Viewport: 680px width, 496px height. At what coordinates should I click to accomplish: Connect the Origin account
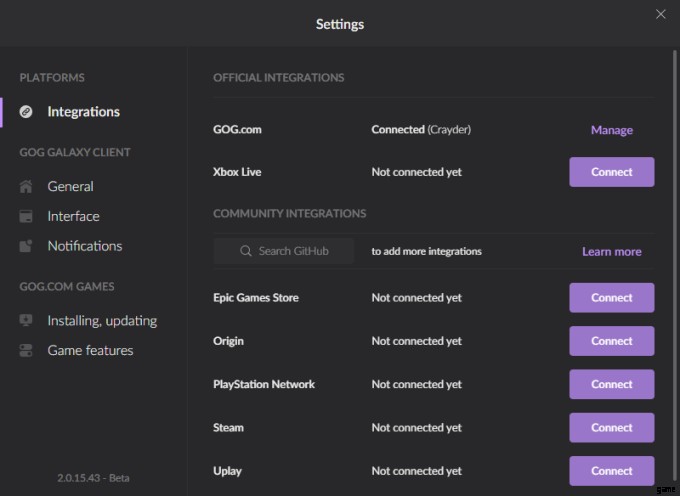(x=611, y=341)
